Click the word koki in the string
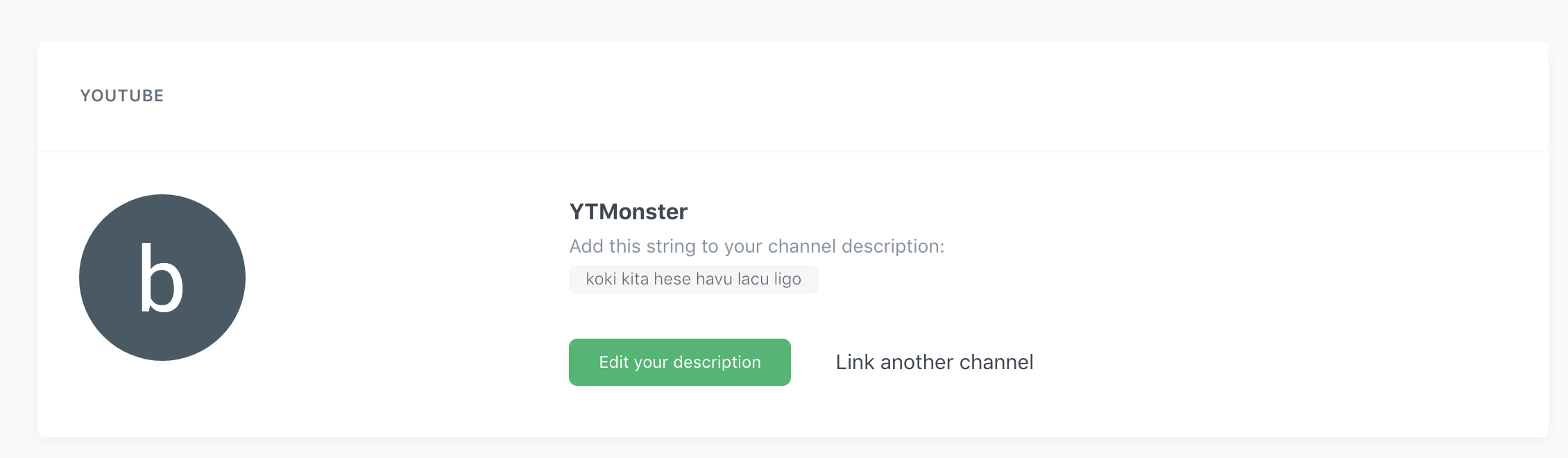 (x=601, y=279)
